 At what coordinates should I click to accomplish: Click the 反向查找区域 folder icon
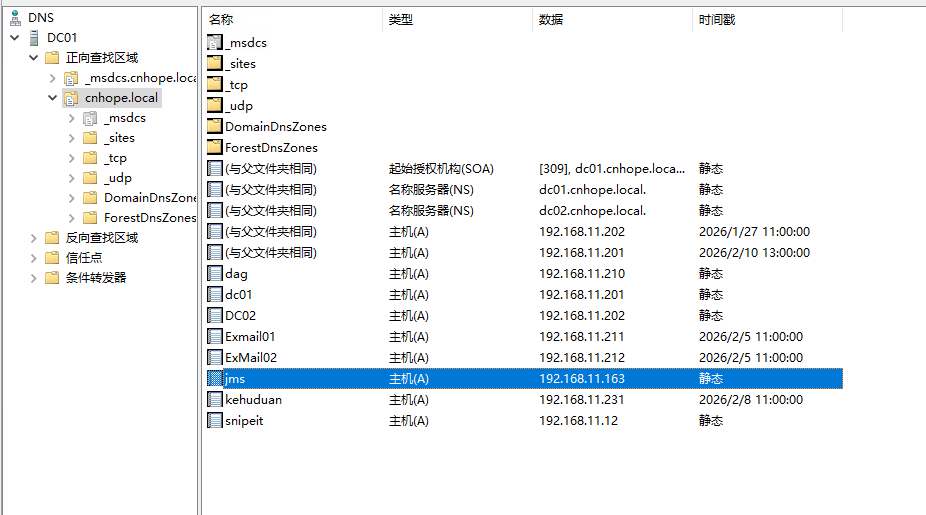pos(53,238)
